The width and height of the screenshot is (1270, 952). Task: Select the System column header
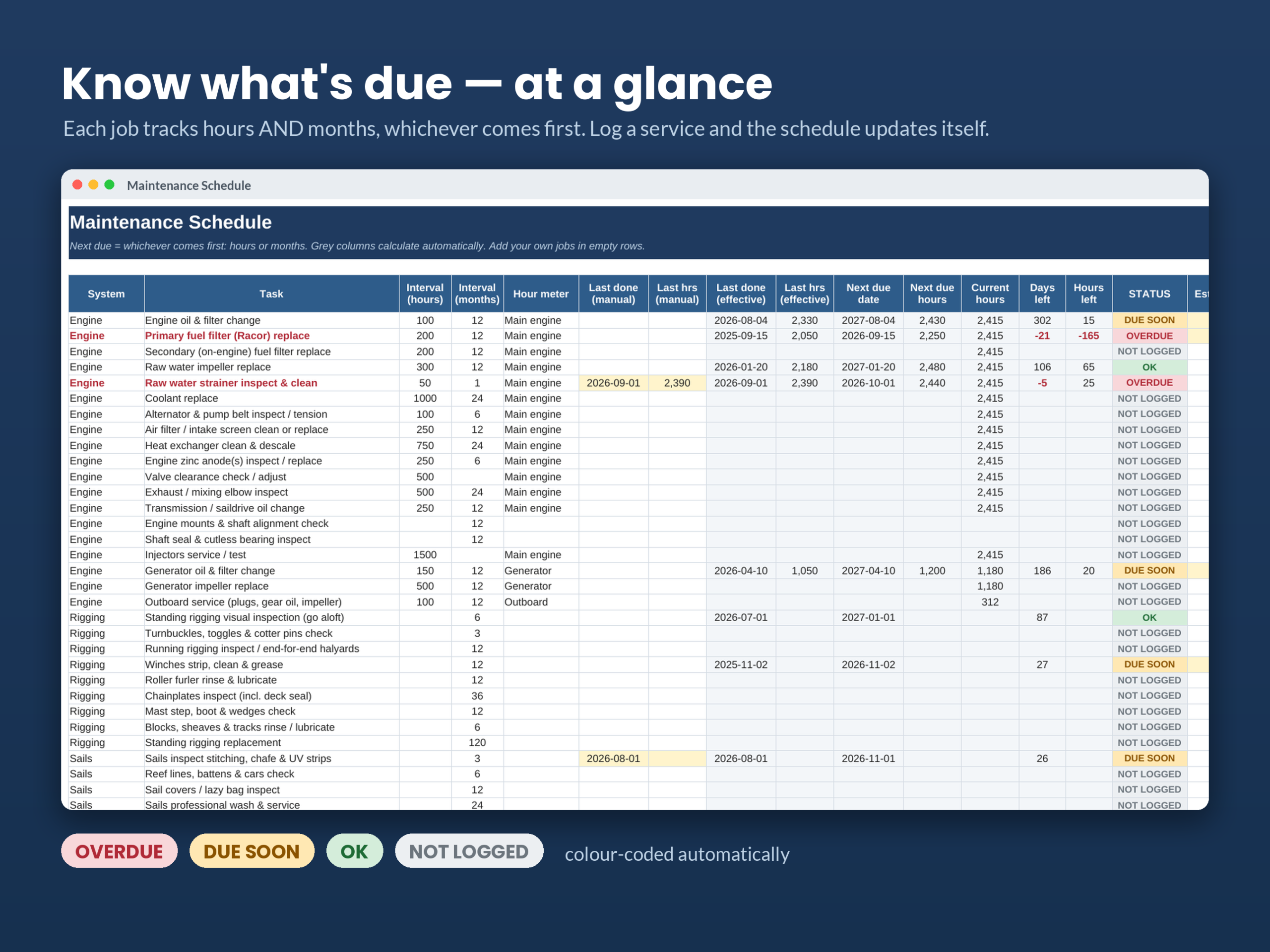pos(106,294)
